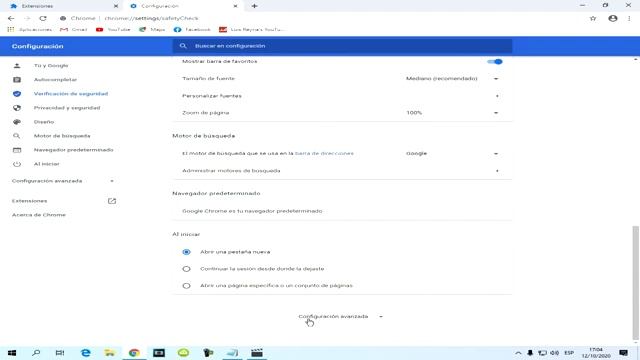Open external Extensiones link icon in sidebar

(112, 201)
